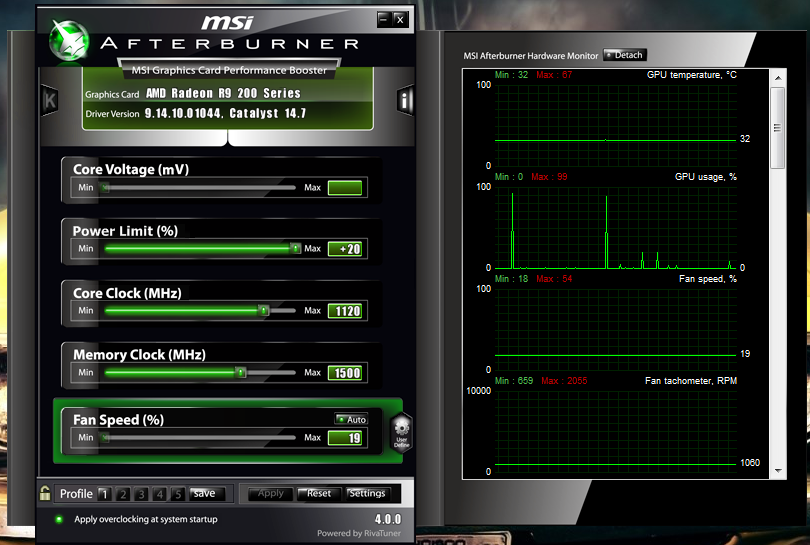
Task: Detach the hardware monitor window
Action: coord(624,55)
